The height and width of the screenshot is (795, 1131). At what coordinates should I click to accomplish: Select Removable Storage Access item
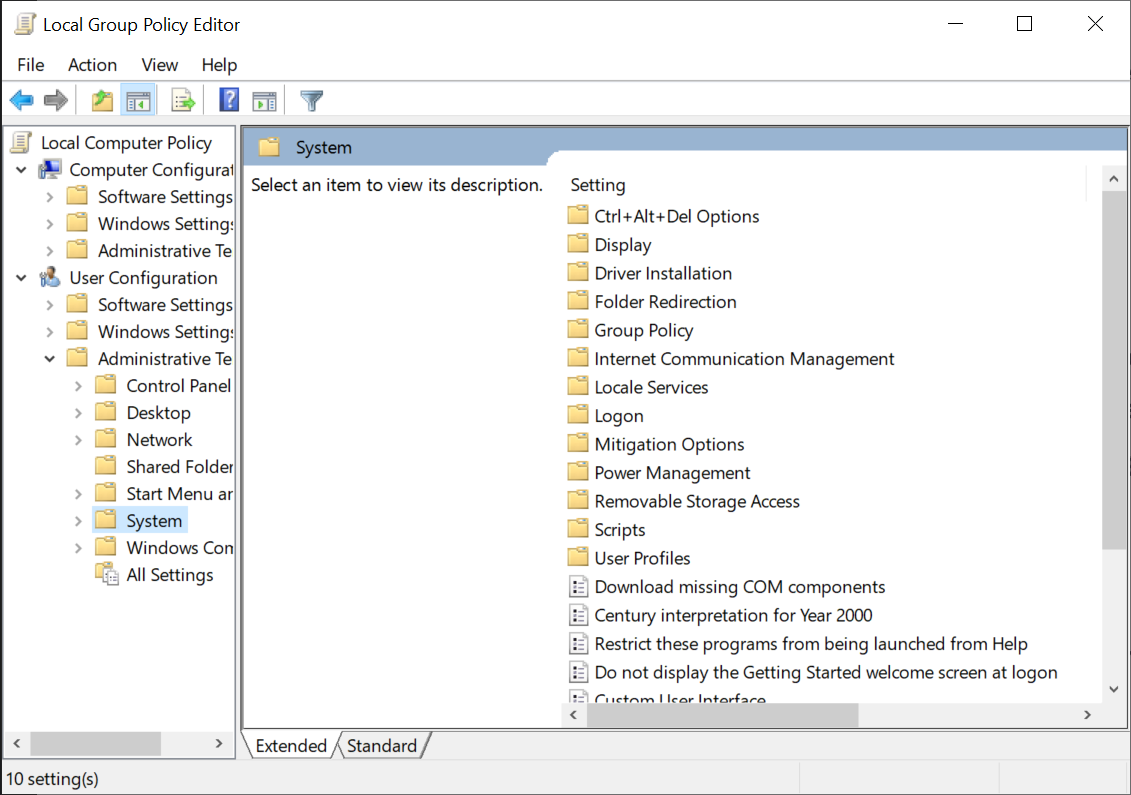point(697,501)
